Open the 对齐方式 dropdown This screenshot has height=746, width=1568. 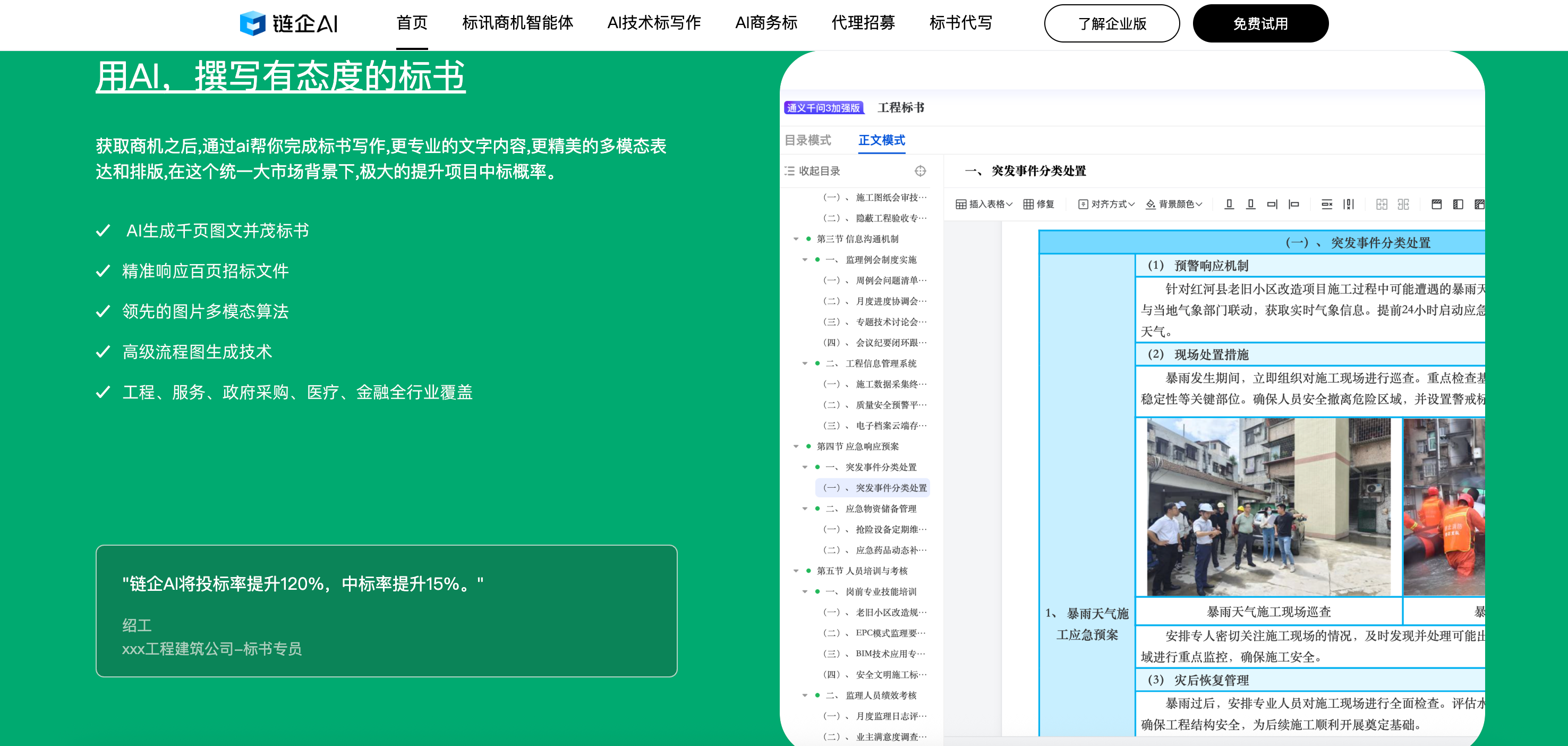coord(1106,204)
